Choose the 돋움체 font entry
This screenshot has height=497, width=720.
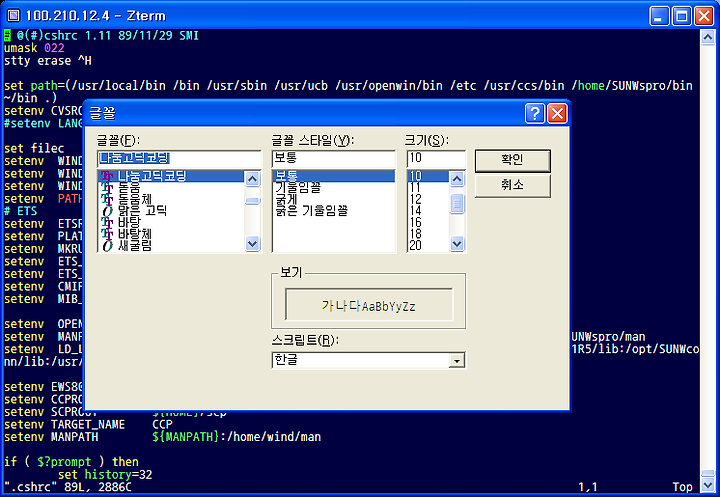135,199
